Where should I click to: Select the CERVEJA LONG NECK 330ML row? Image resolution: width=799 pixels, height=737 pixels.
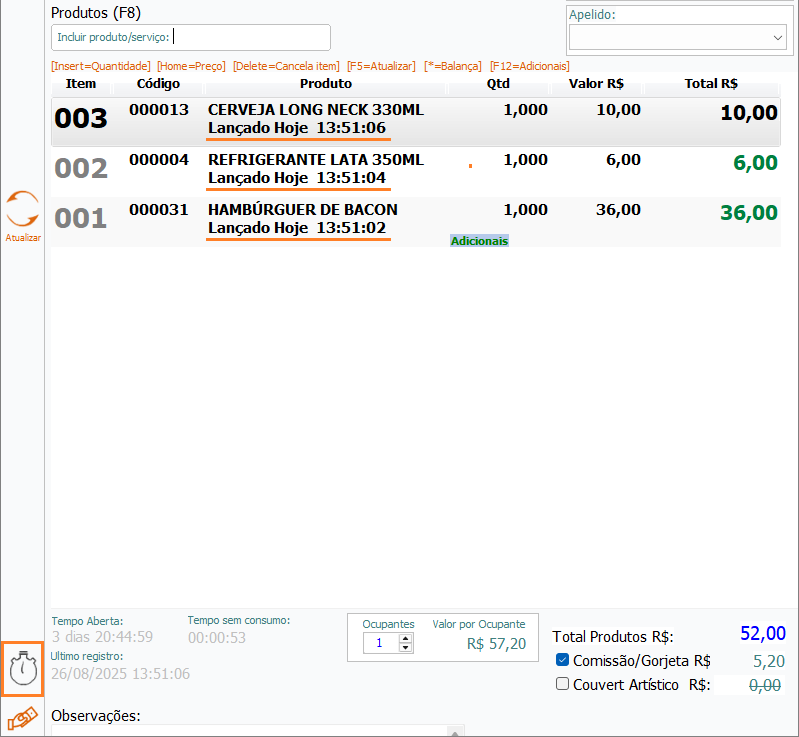[315, 120]
